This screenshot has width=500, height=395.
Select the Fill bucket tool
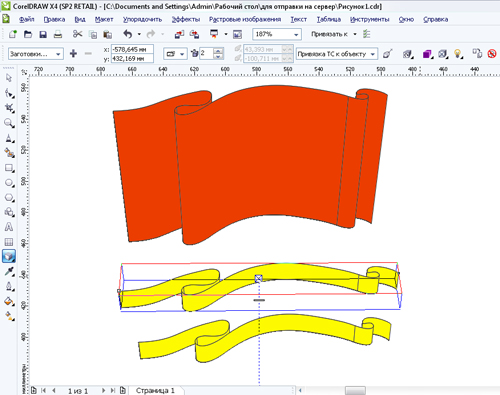[9, 301]
